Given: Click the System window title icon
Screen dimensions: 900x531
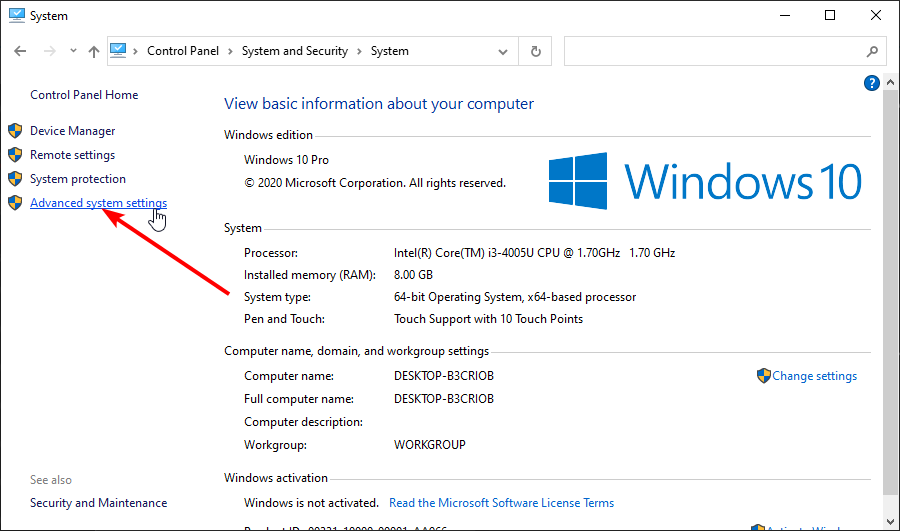Looking at the screenshot, I should (17, 15).
